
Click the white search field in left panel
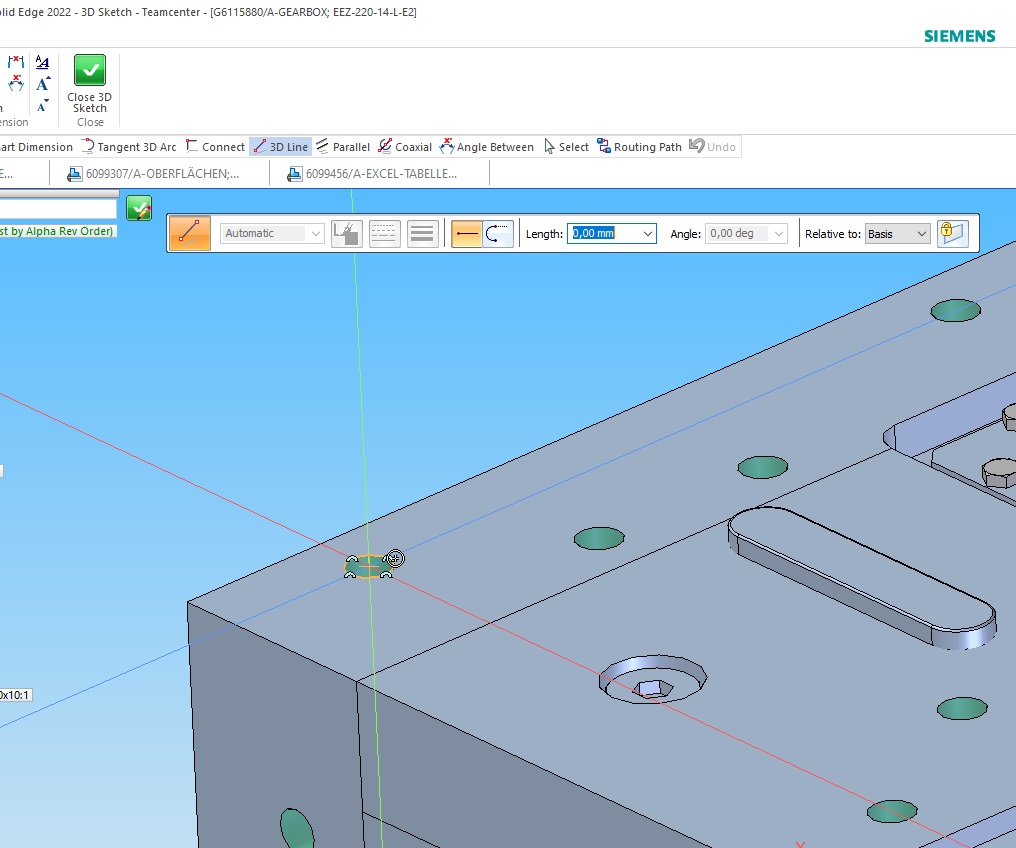58,209
